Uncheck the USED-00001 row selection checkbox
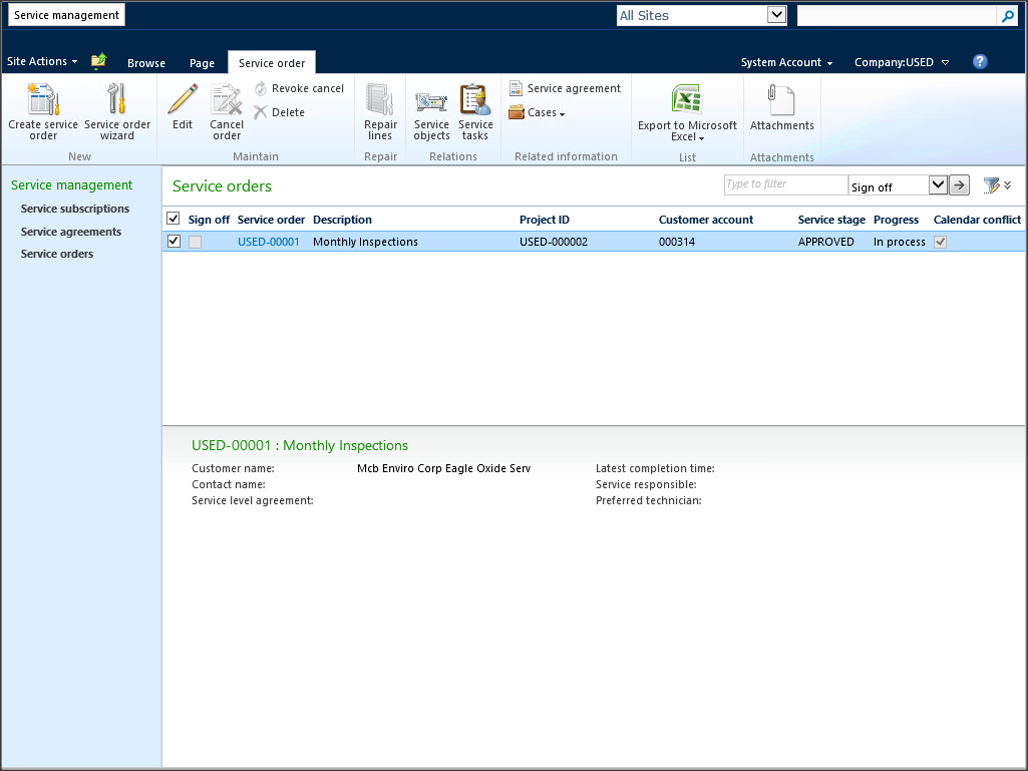This screenshot has width=1028, height=771. [x=174, y=242]
